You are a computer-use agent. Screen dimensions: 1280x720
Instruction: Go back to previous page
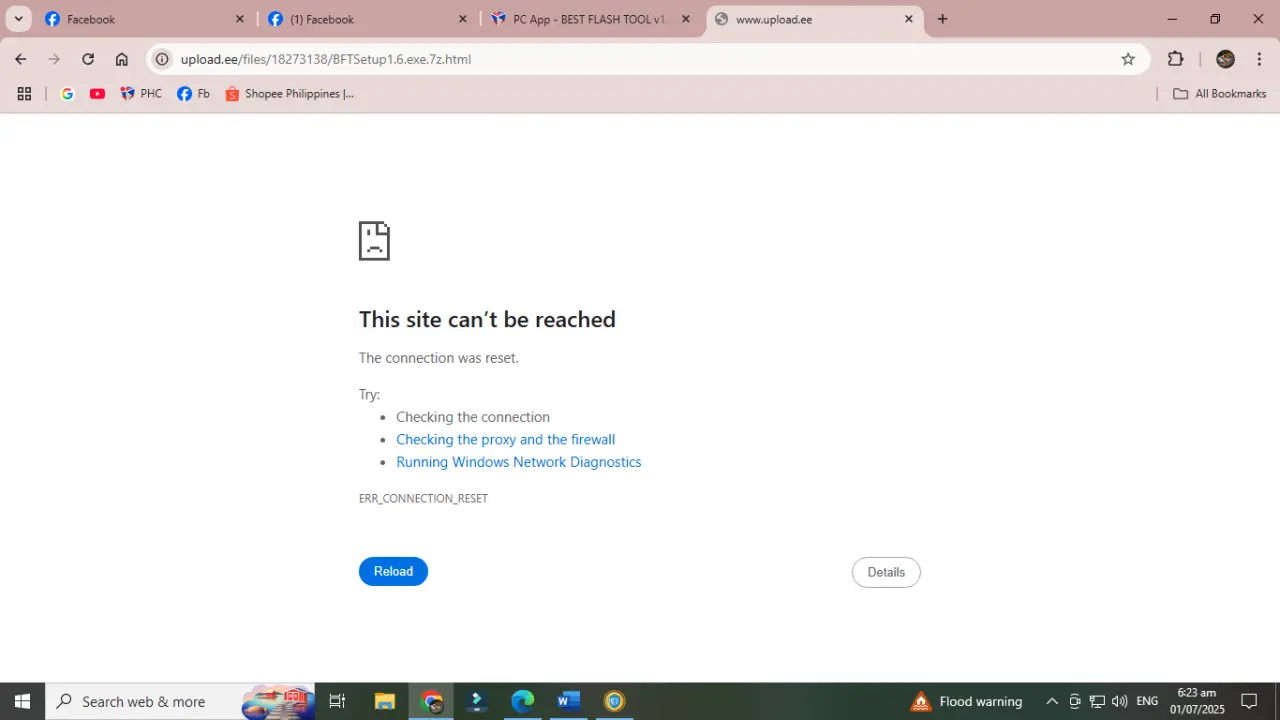click(21, 59)
